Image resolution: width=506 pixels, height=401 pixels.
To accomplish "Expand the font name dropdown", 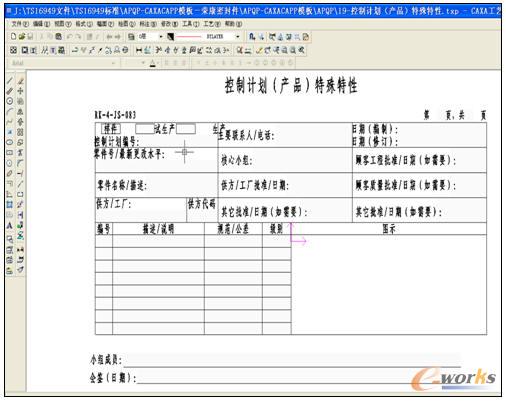I will point(114,63).
